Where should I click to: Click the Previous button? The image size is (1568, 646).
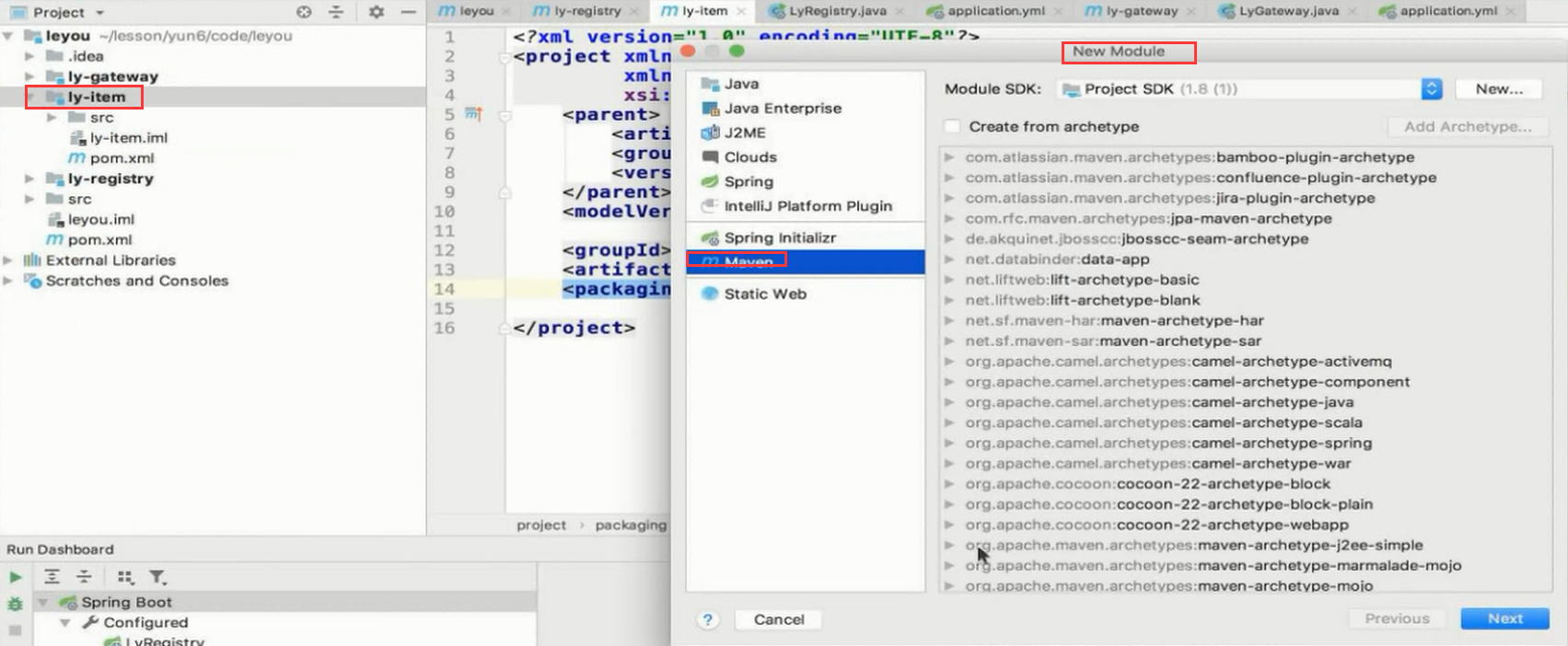[x=1397, y=618]
